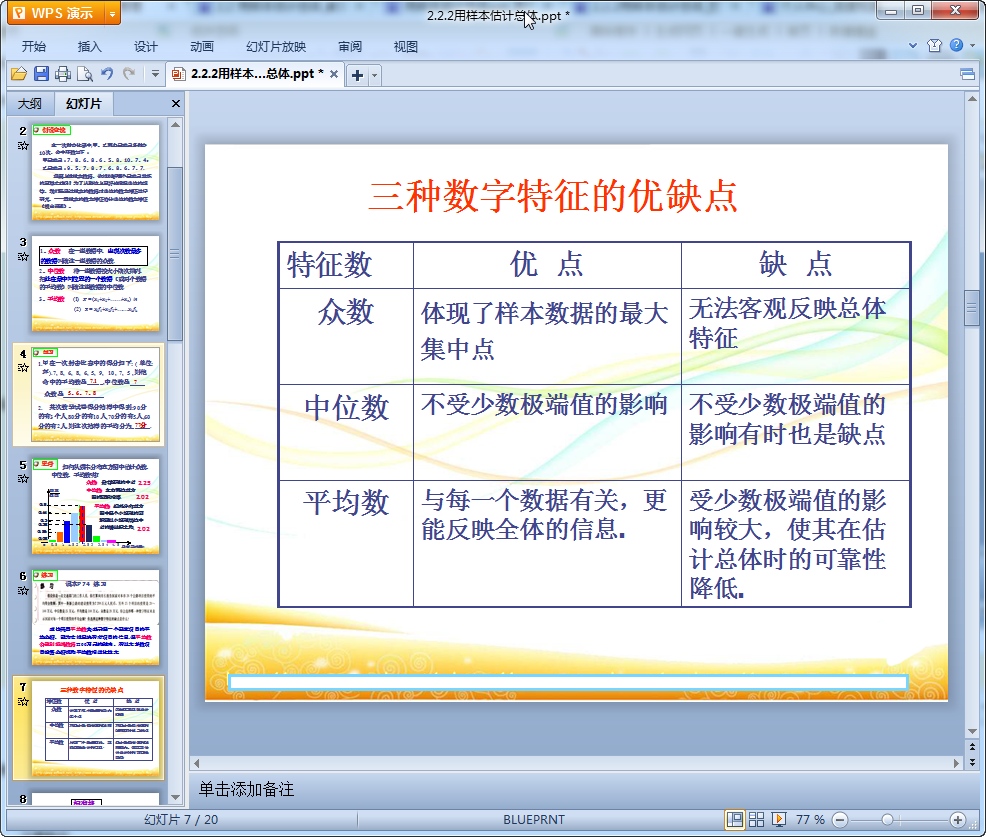Redo the last undone action
This screenshot has height=837, width=986.
(x=129, y=74)
